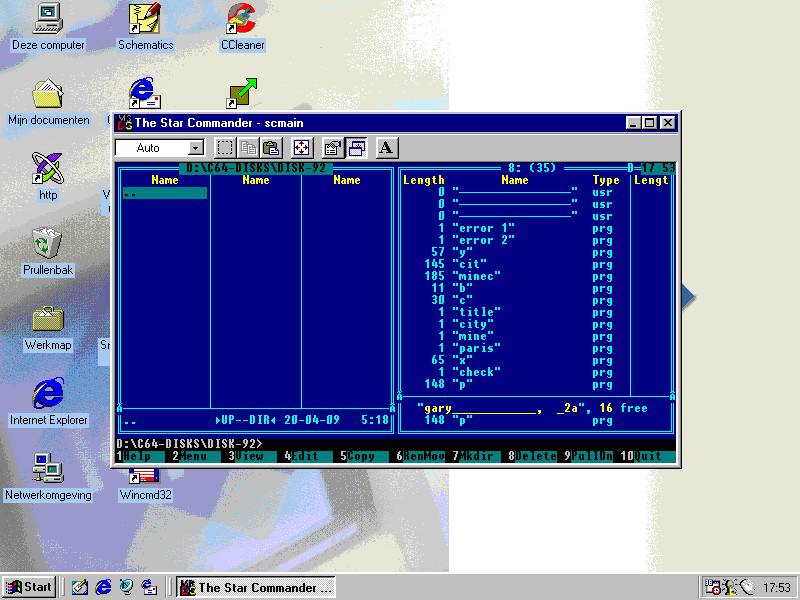Click the globe-and-monitor quick launch icon
The image size is (800, 600).
pos(126,587)
